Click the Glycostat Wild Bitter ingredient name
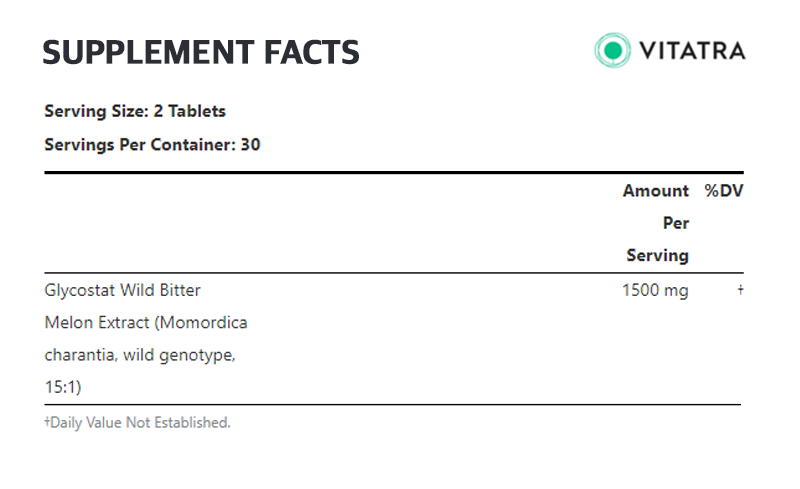This screenshot has width=800, height=489. click(122, 290)
